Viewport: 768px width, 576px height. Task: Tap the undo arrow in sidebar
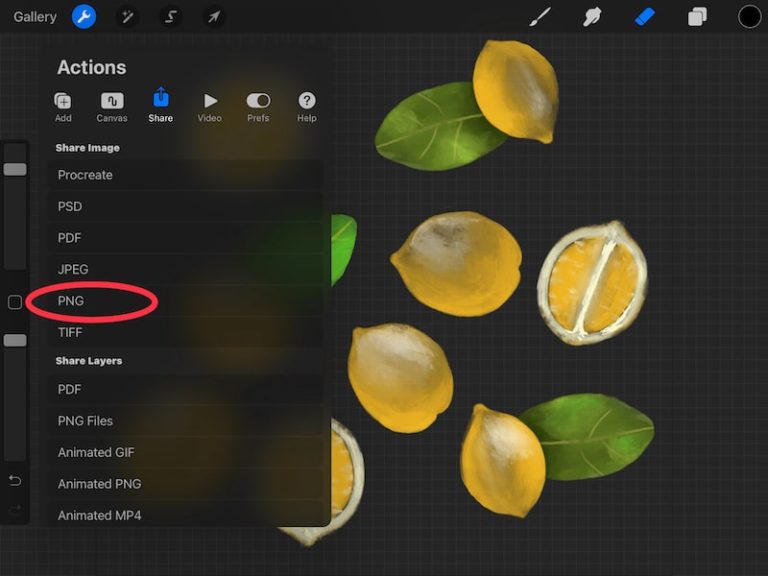[15, 480]
